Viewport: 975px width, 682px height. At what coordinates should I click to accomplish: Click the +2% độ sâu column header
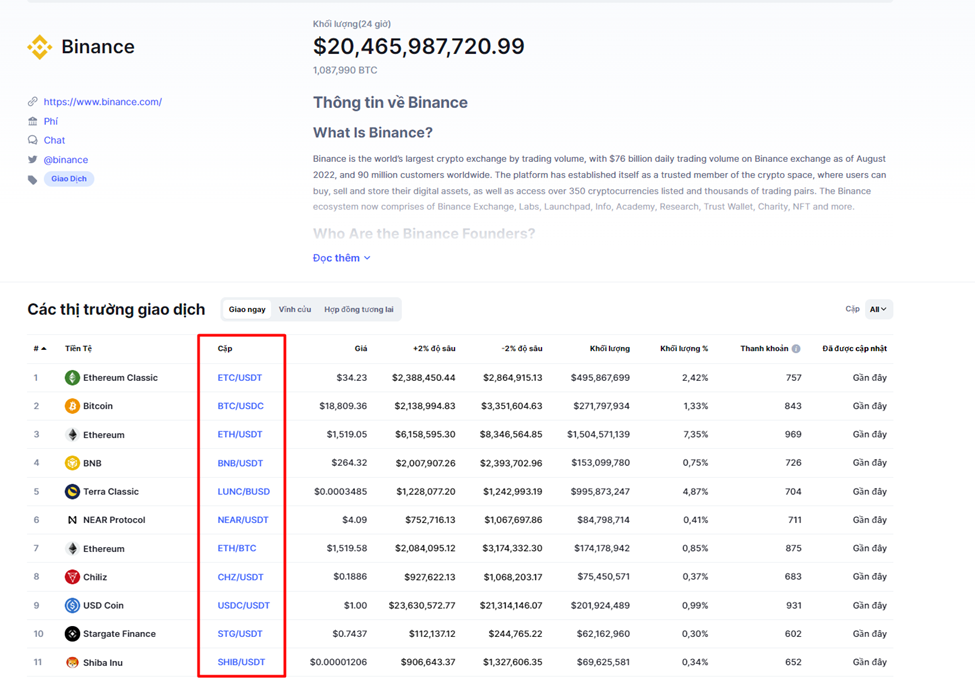point(434,349)
